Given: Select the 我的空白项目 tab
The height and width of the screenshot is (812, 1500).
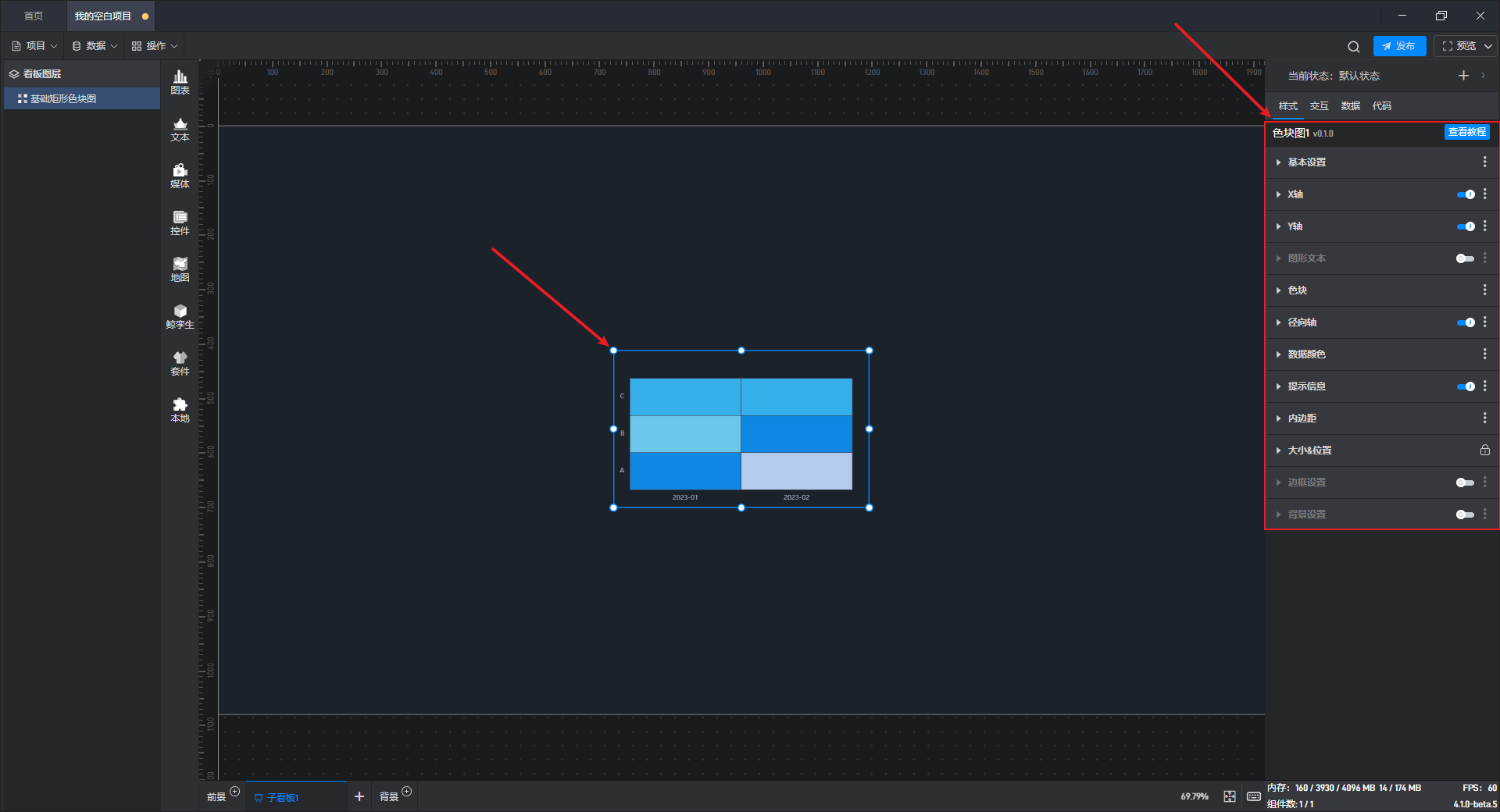Looking at the screenshot, I should tap(110, 16).
